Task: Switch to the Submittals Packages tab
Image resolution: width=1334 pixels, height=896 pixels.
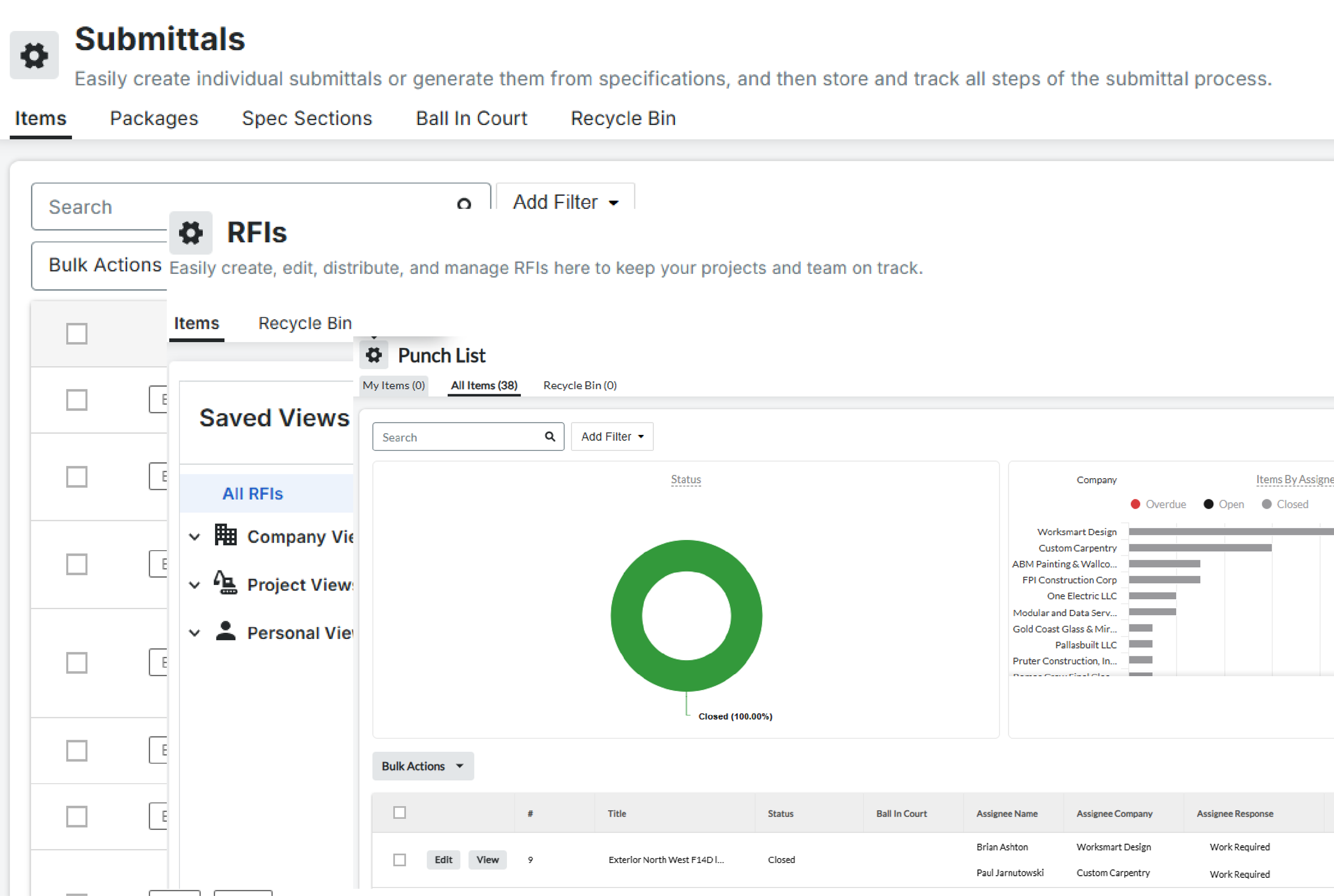Action: pyautogui.click(x=154, y=118)
